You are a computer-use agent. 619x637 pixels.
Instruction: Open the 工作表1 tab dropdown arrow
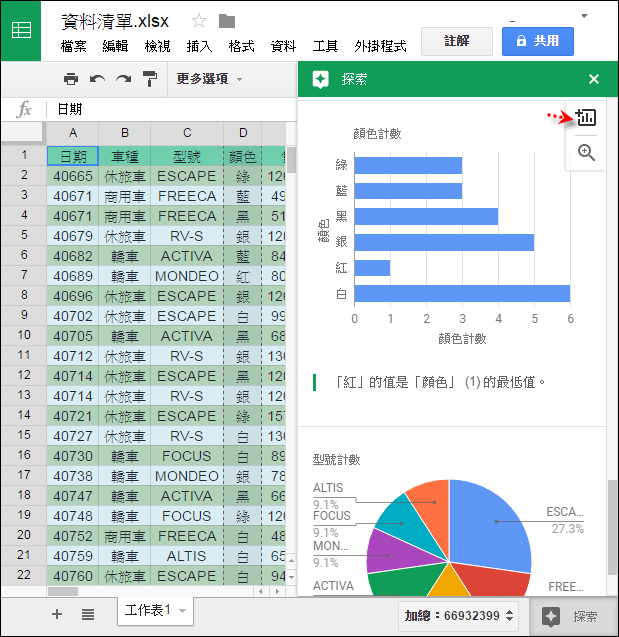click(x=182, y=611)
